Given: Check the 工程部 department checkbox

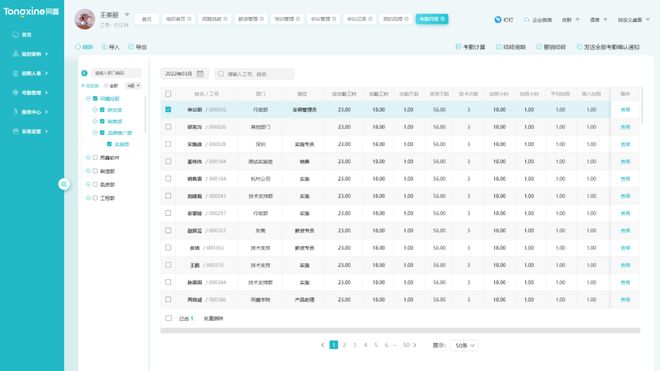Looking at the screenshot, I should point(95,198).
